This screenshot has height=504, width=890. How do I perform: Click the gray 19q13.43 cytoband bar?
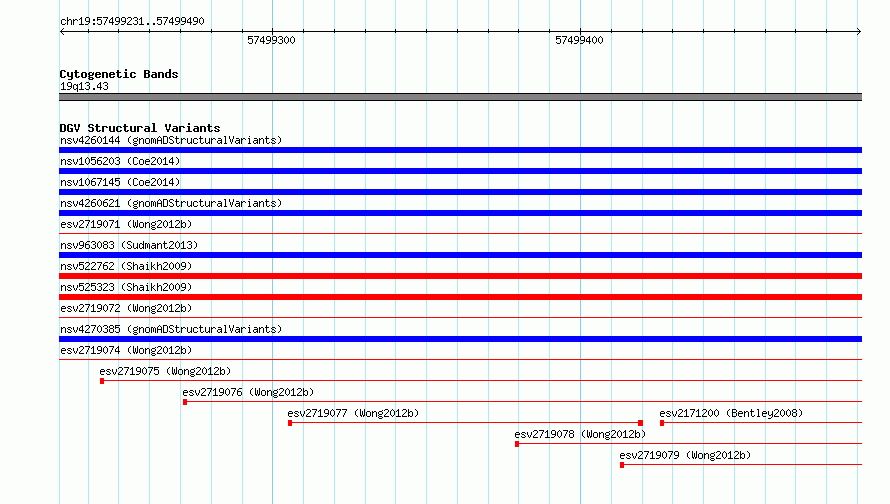[x=460, y=97]
